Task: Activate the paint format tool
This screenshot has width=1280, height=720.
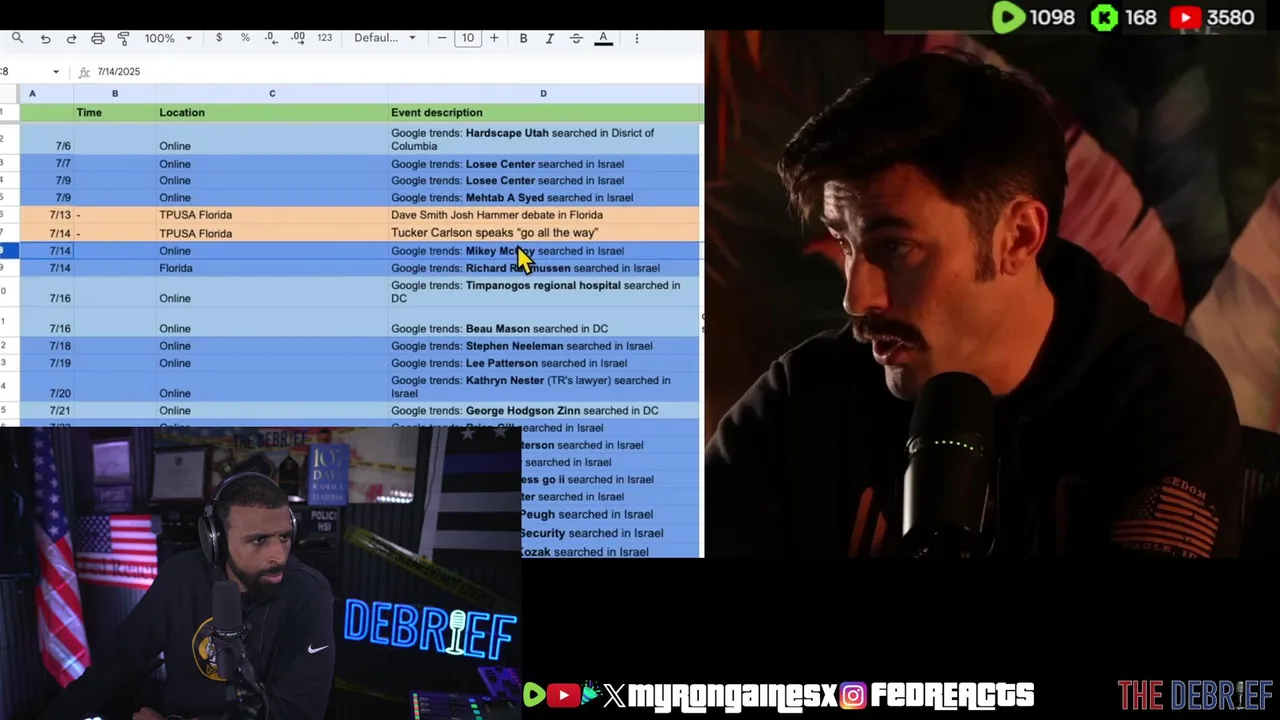Action: (123, 38)
